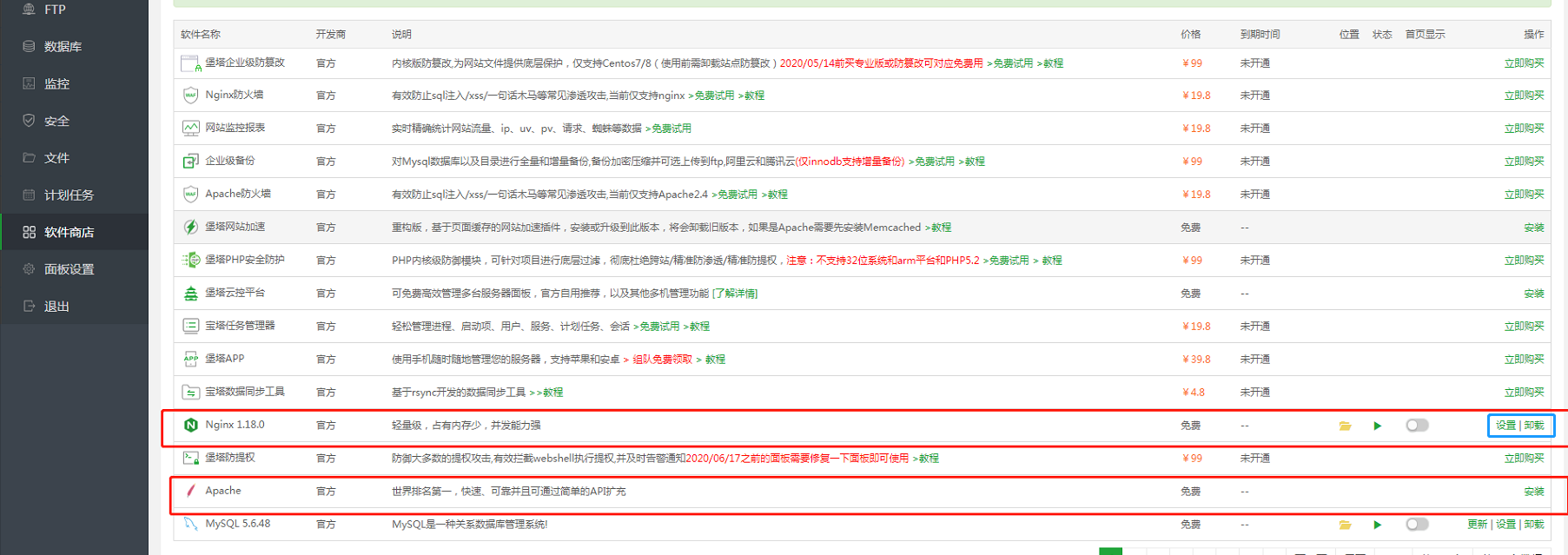Click the MySQL running status play icon

(1378, 525)
